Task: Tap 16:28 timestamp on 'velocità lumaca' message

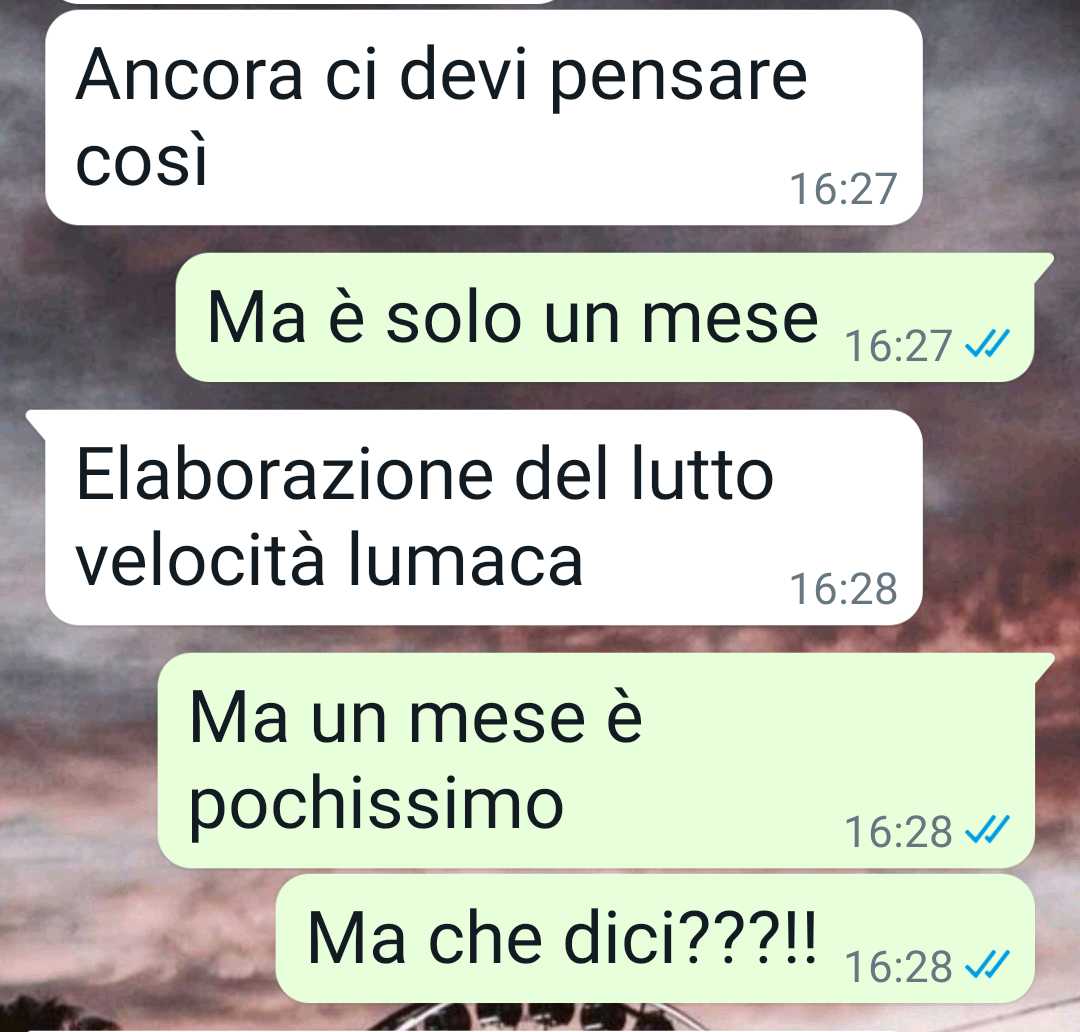Action: click(x=844, y=589)
